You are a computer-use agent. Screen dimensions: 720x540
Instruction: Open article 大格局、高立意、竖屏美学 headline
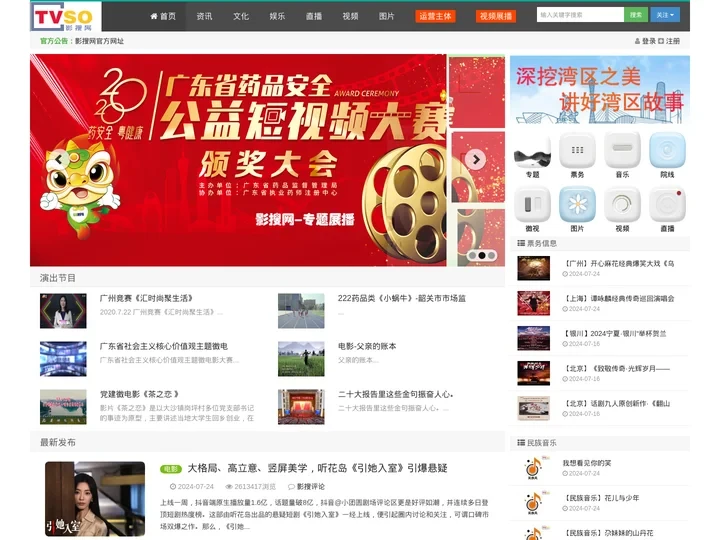pos(317,468)
